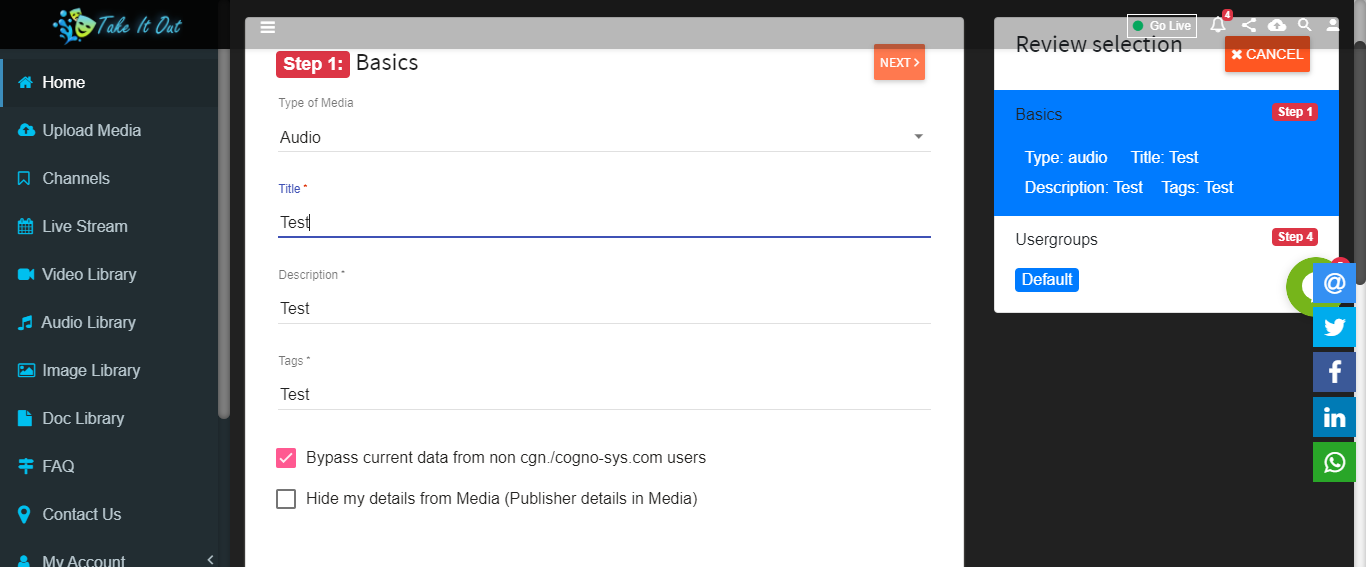Open the search magnifier icon
The image size is (1366, 567).
[x=1305, y=25]
